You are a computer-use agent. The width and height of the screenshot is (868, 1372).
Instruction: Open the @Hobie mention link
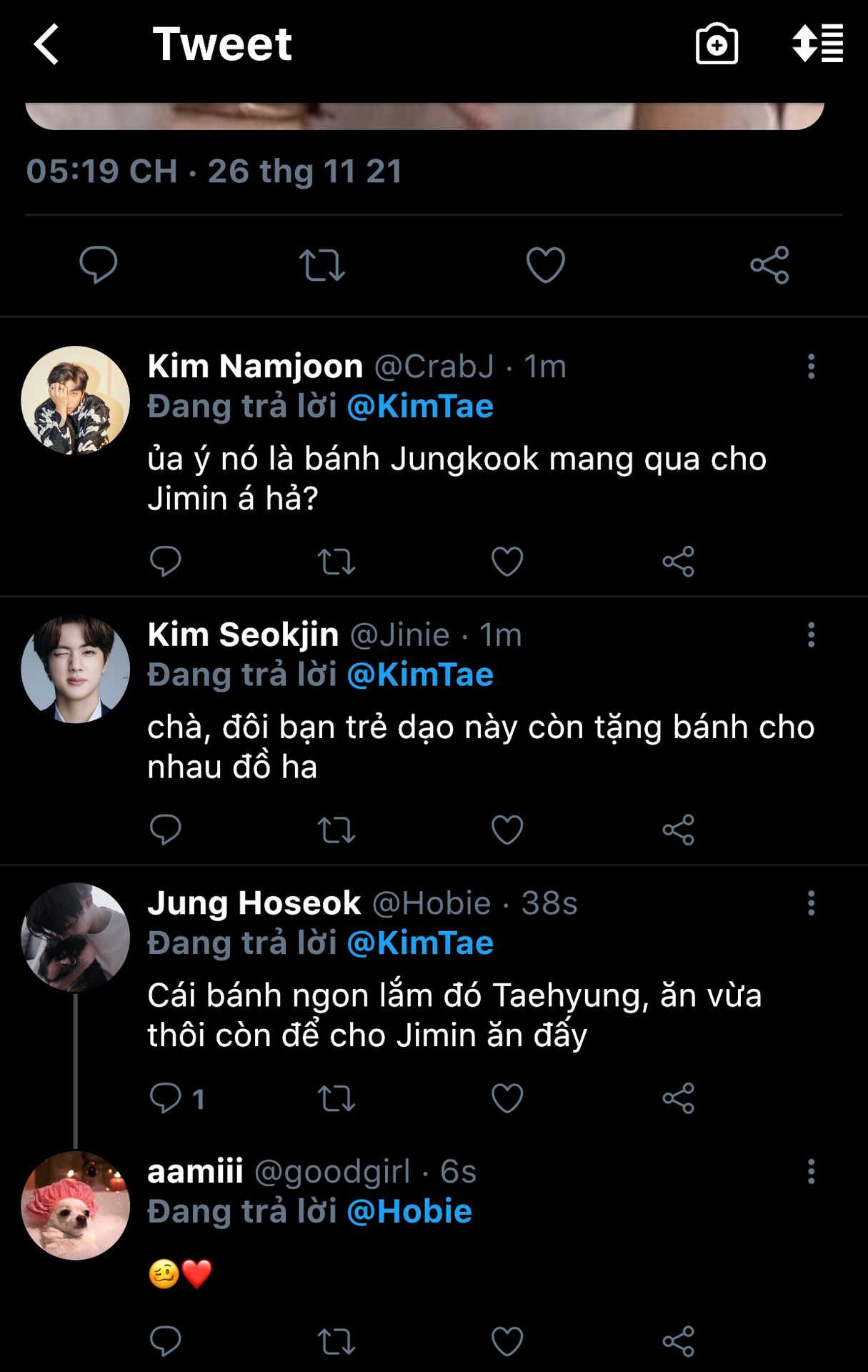pyautogui.click(x=409, y=1212)
